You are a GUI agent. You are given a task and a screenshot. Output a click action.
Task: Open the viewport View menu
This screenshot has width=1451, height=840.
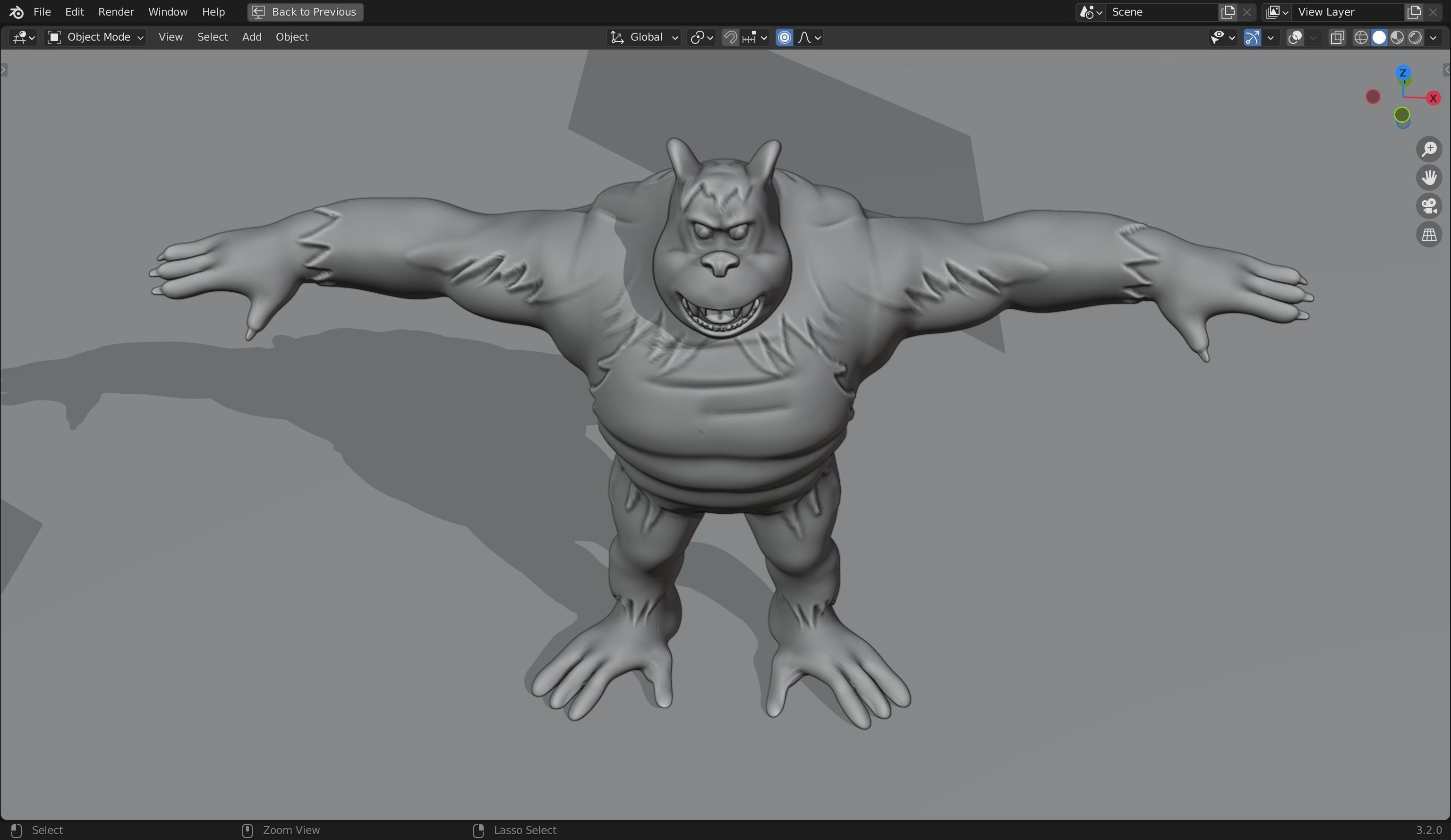click(171, 37)
